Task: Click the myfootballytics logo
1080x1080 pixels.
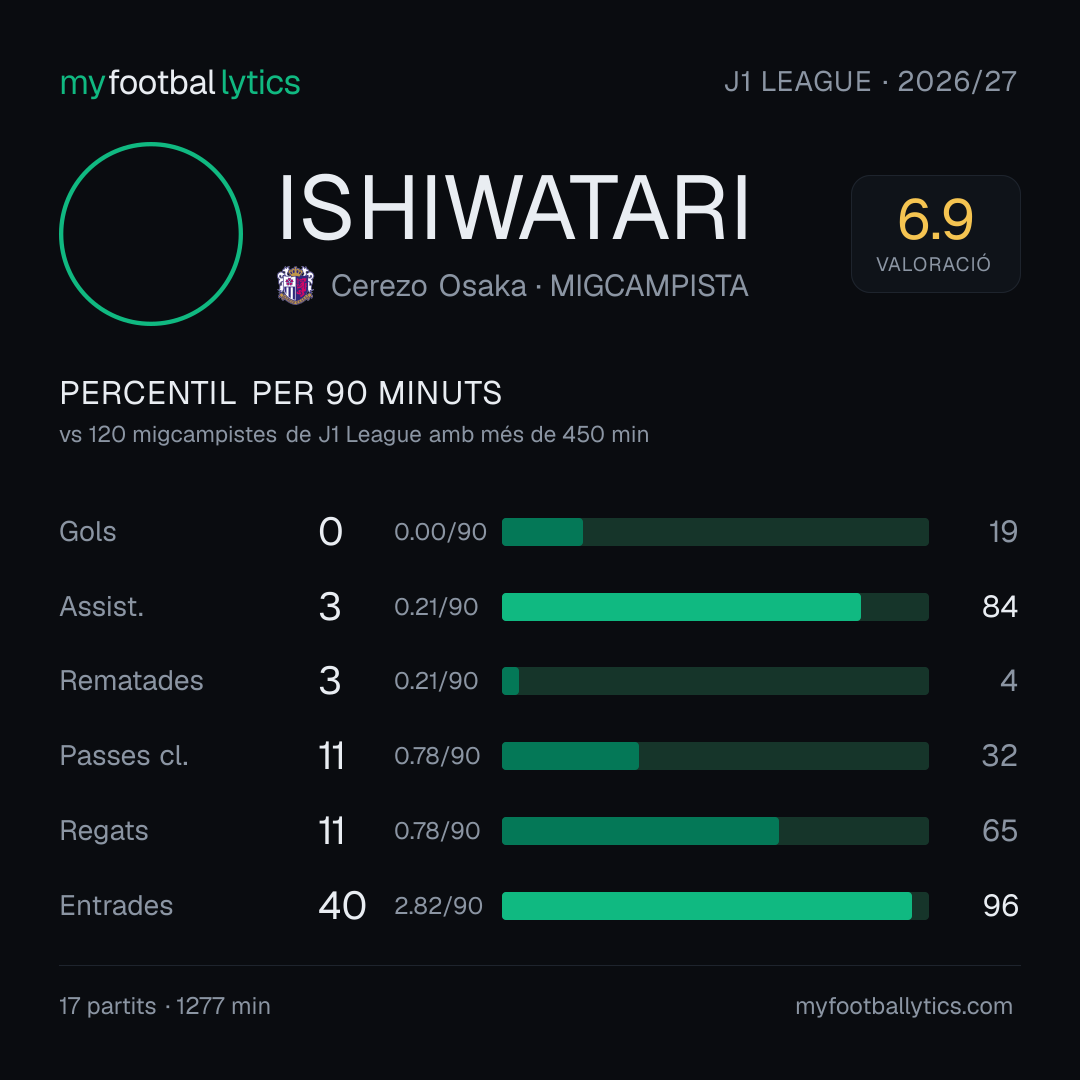Action: click(180, 83)
